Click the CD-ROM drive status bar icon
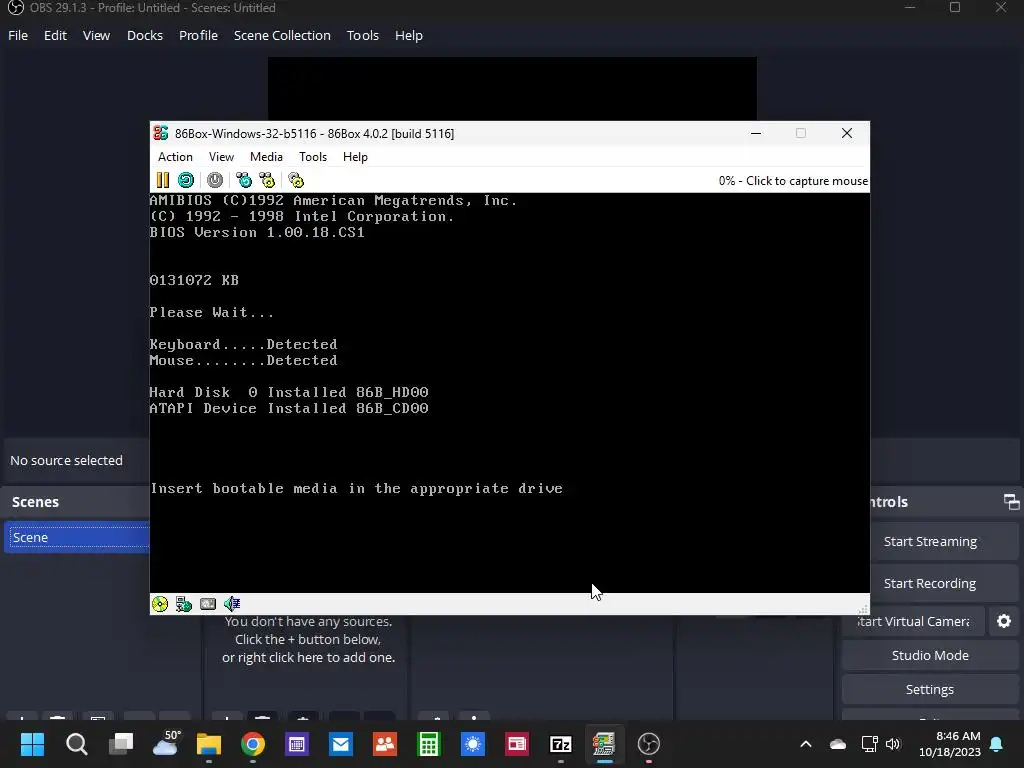 click(x=160, y=604)
